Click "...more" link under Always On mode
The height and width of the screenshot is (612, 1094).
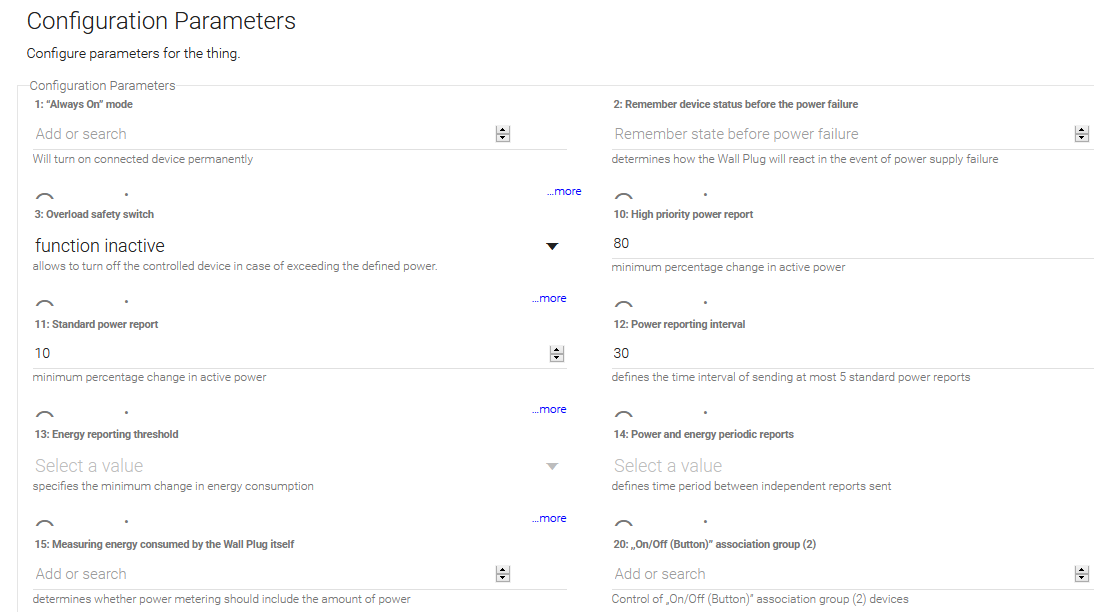(x=564, y=191)
